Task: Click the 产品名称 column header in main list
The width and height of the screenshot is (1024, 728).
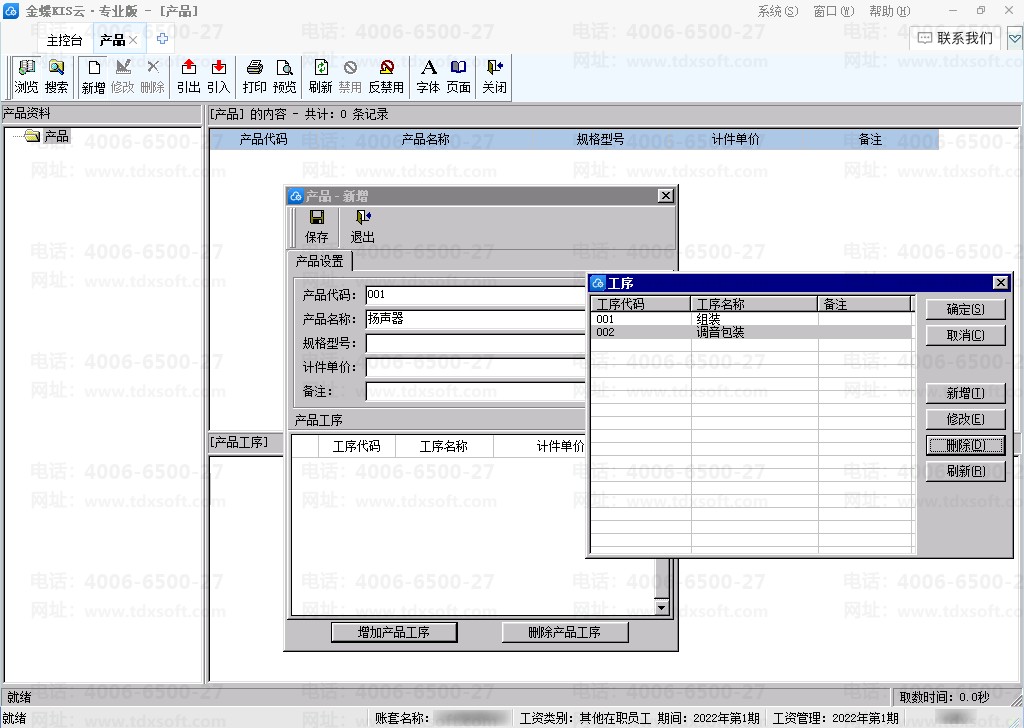Action: pos(425,139)
